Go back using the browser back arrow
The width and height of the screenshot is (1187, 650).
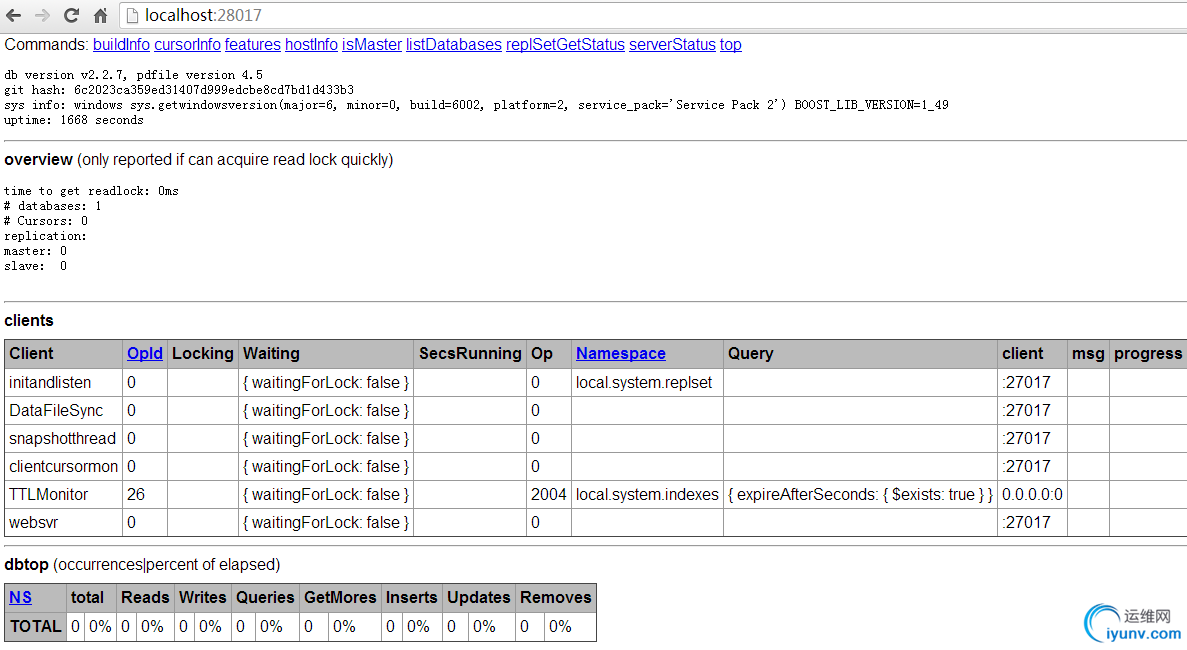14,15
